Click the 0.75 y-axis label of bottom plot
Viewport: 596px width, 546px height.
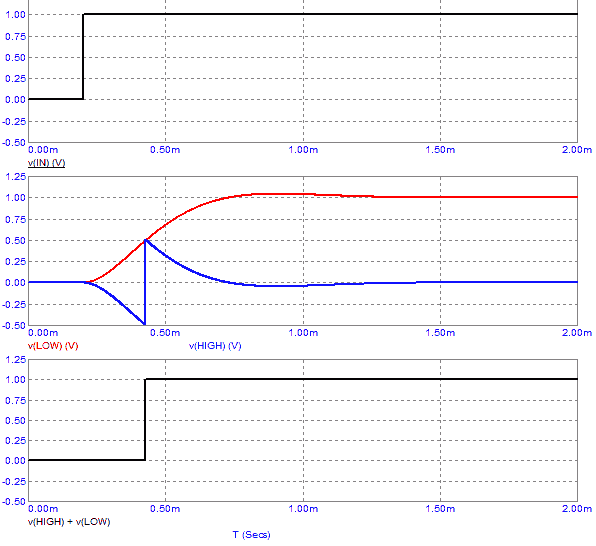coord(15,400)
